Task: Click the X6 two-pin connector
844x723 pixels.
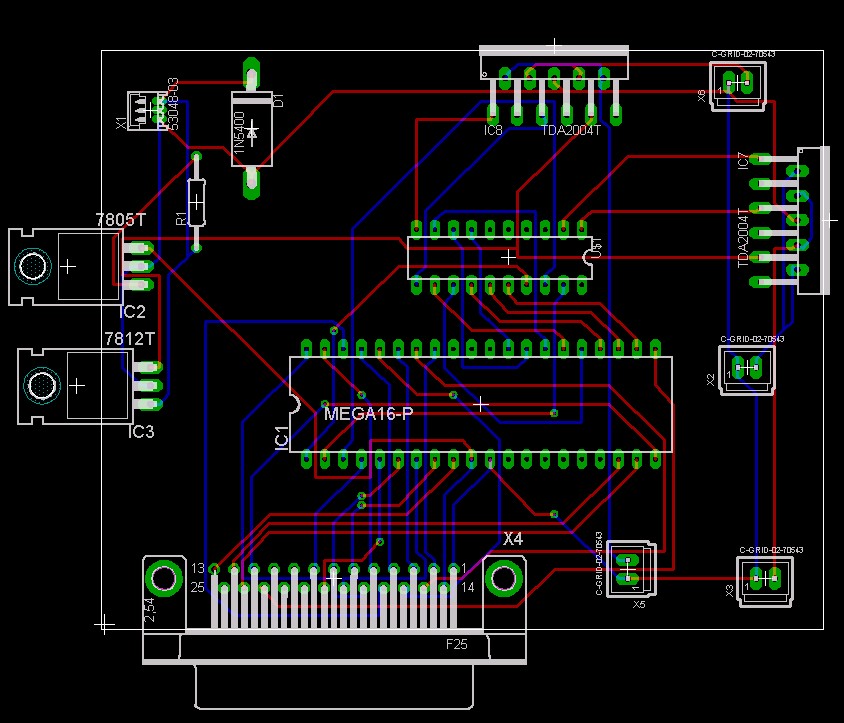Action: [738, 84]
